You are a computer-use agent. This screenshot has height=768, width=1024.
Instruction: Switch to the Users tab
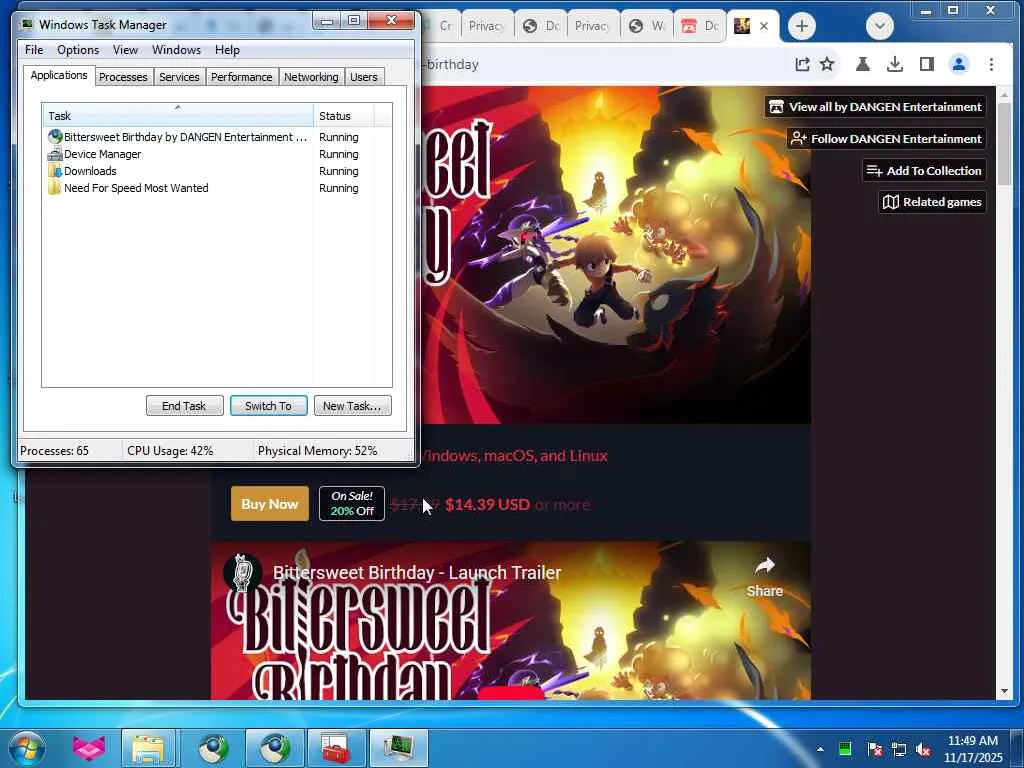tap(364, 77)
